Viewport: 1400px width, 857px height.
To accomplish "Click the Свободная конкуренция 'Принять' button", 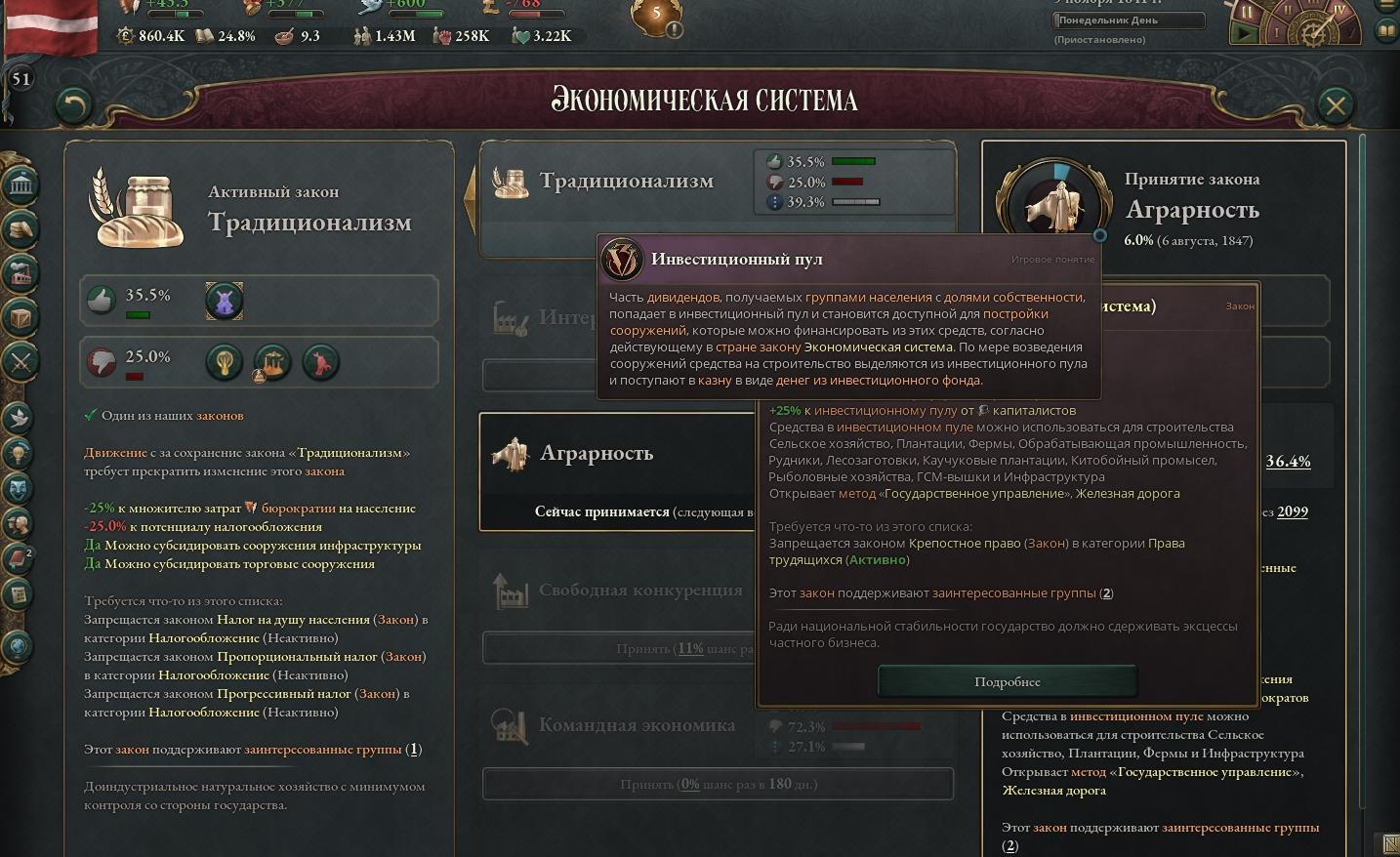I will [619, 648].
